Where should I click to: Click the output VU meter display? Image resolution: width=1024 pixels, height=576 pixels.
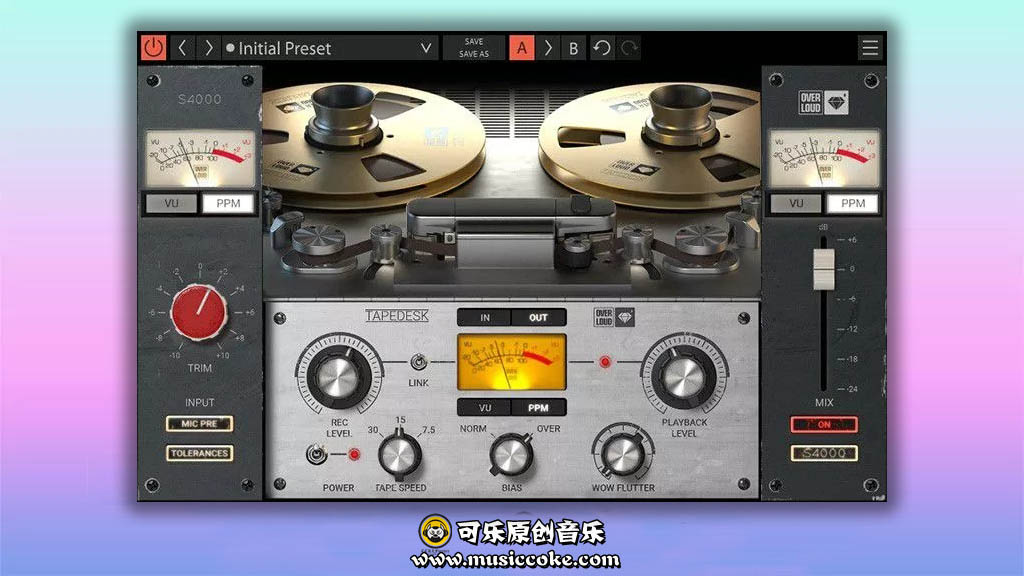click(824, 158)
